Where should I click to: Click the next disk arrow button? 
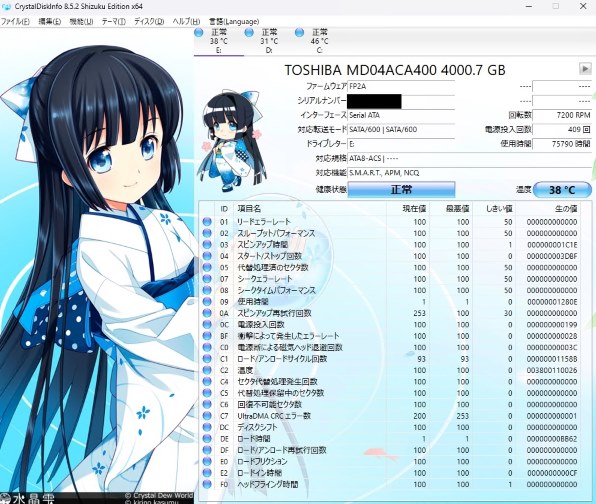[585, 69]
